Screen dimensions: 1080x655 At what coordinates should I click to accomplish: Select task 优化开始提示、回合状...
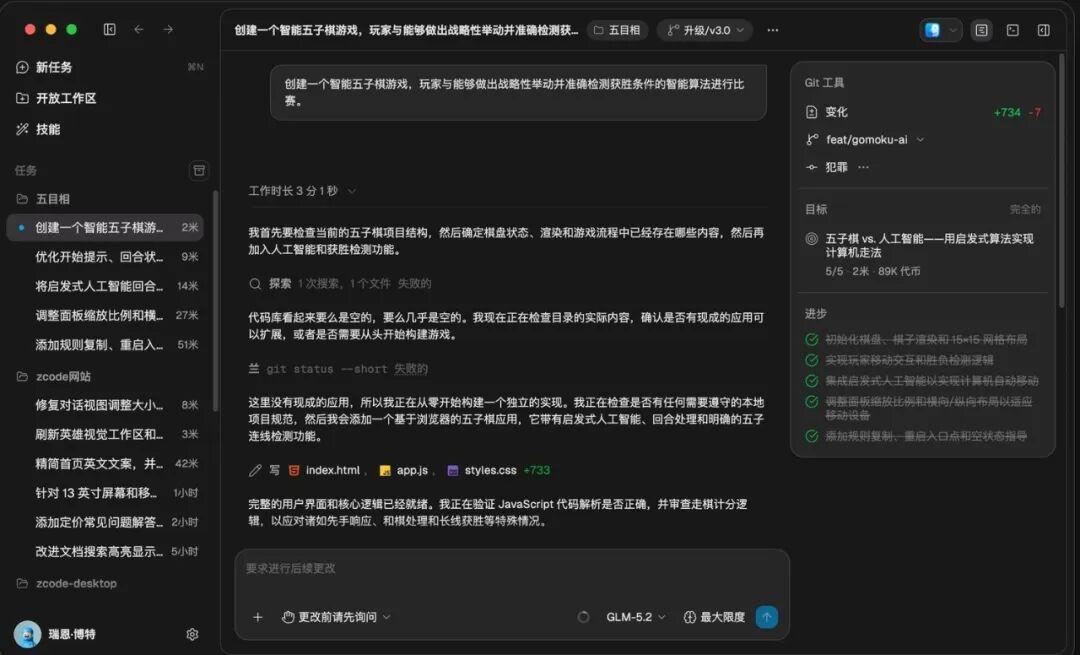(106, 256)
